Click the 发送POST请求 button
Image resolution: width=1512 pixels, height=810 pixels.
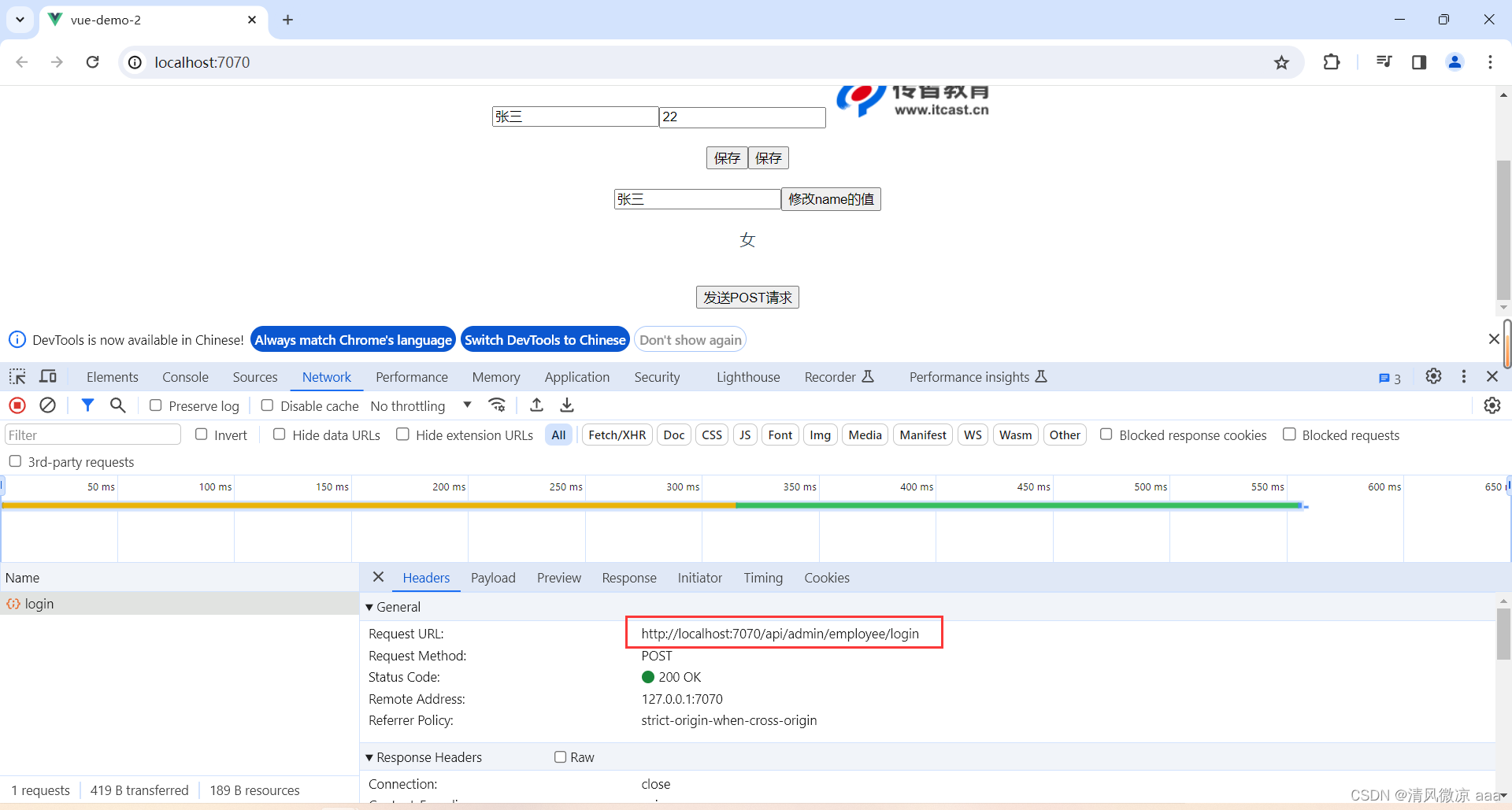tap(747, 298)
